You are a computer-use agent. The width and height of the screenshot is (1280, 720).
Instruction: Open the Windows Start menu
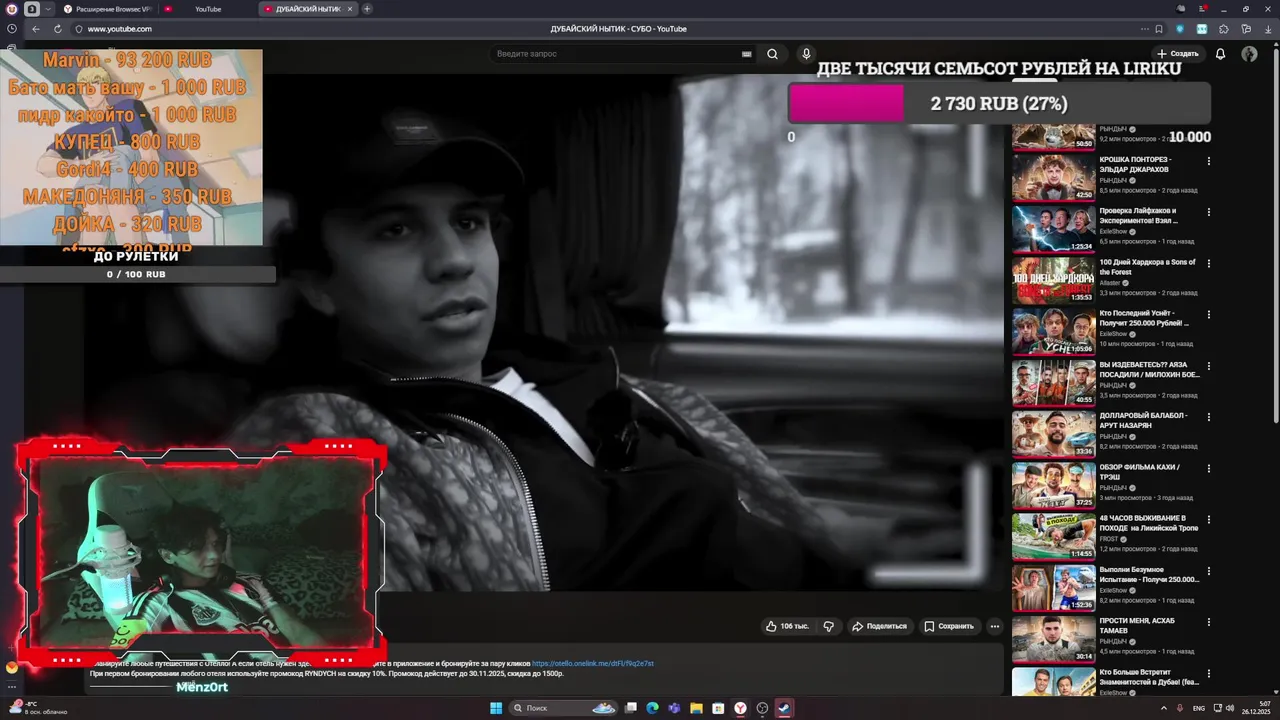pyautogui.click(x=496, y=708)
